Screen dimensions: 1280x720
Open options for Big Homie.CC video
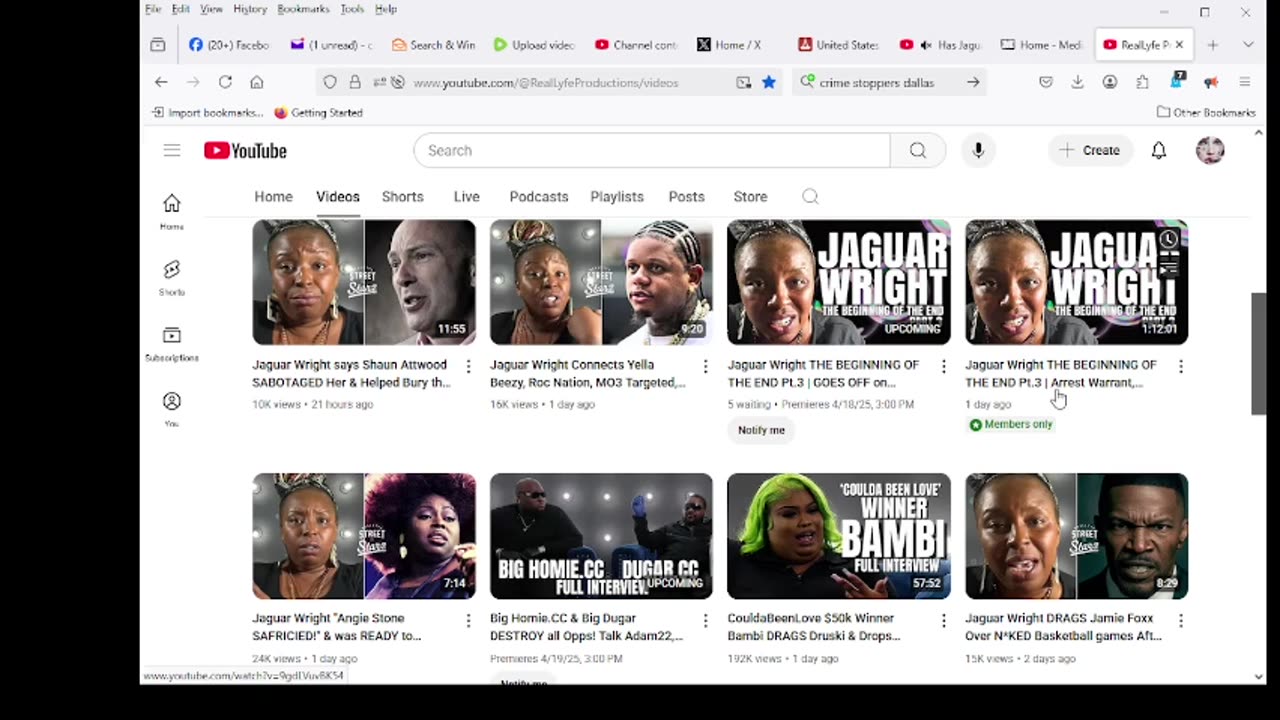tap(705, 621)
